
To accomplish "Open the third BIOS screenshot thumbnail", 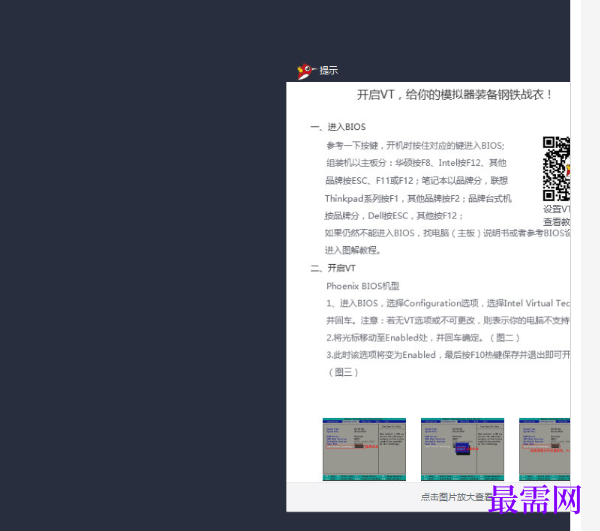I will tap(544, 449).
